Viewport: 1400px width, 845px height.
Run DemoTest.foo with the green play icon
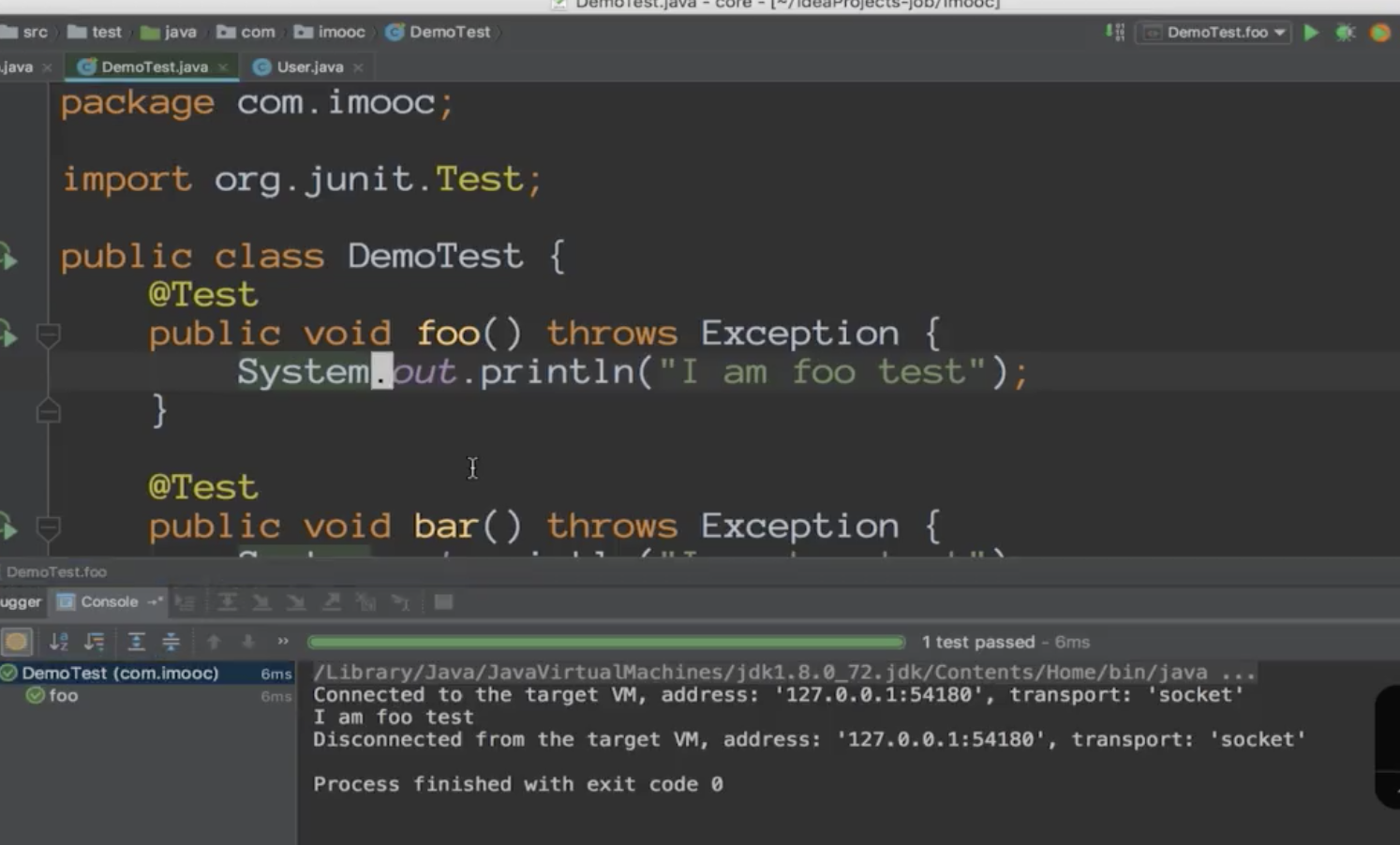pyautogui.click(x=1311, y=33)
